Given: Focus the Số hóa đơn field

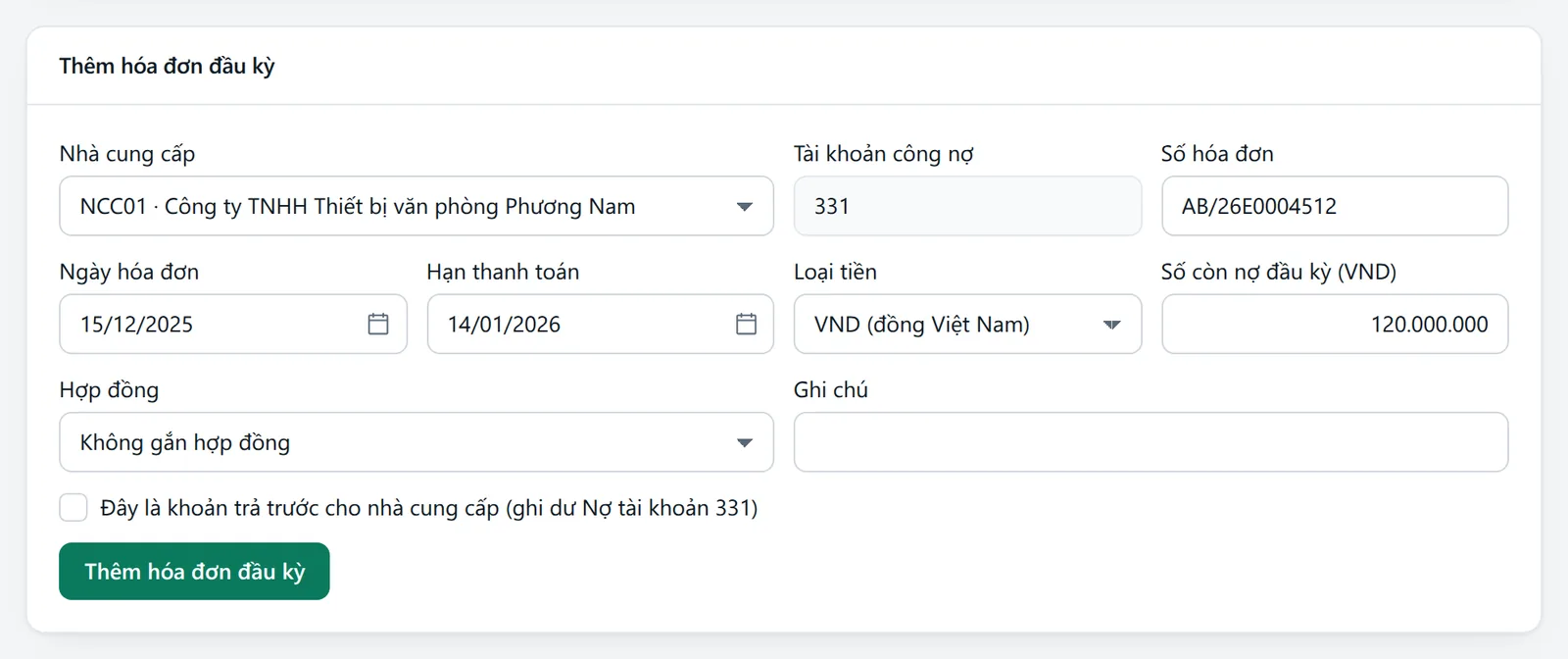Looking at the screenshot, I should [x=1335, y=206].
